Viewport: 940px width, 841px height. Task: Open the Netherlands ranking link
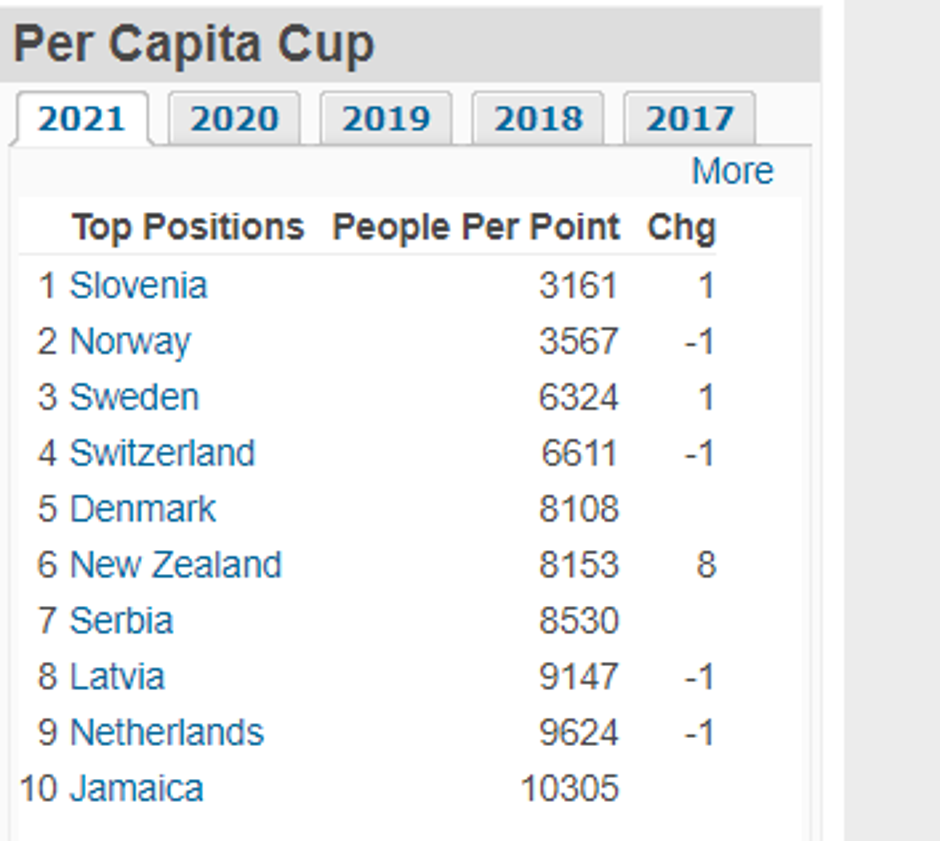(164, 733)
